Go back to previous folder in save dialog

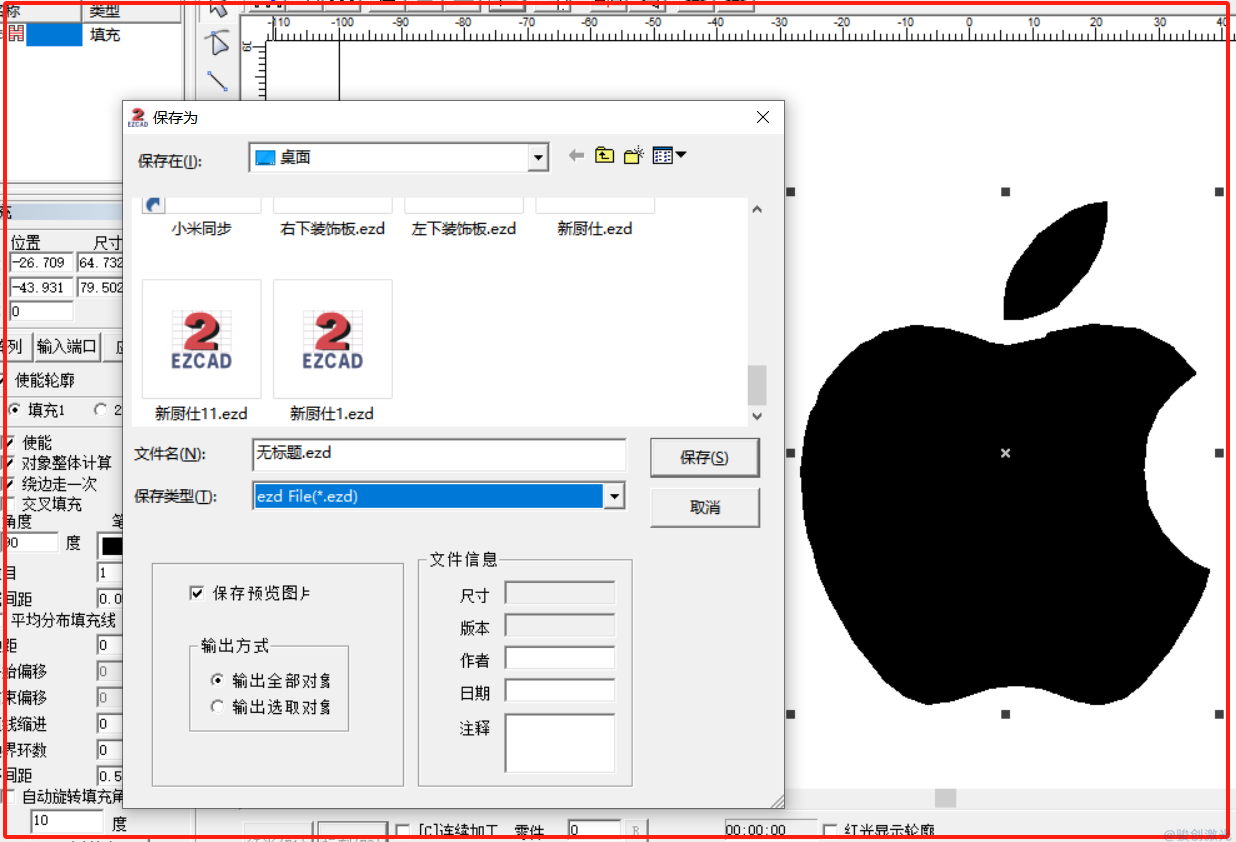pyautogui.click(x=576, y=156)
